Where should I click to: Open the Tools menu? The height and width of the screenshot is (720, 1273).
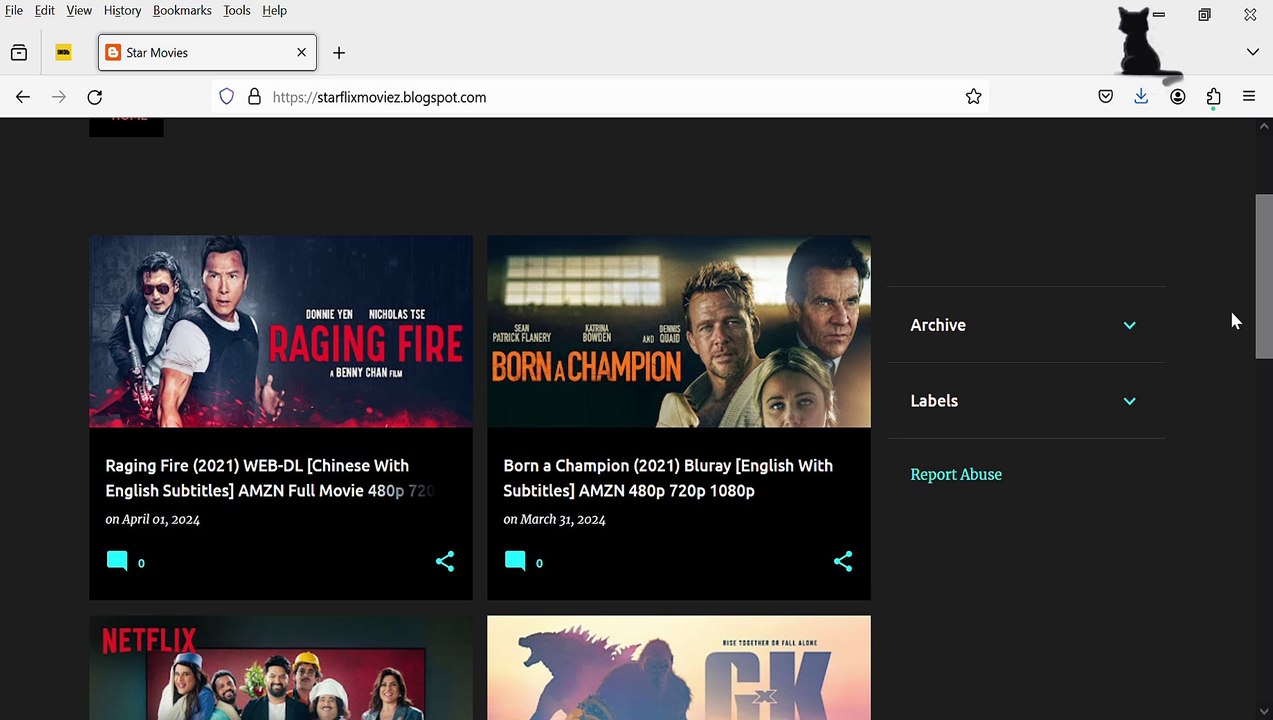[237, 10]
